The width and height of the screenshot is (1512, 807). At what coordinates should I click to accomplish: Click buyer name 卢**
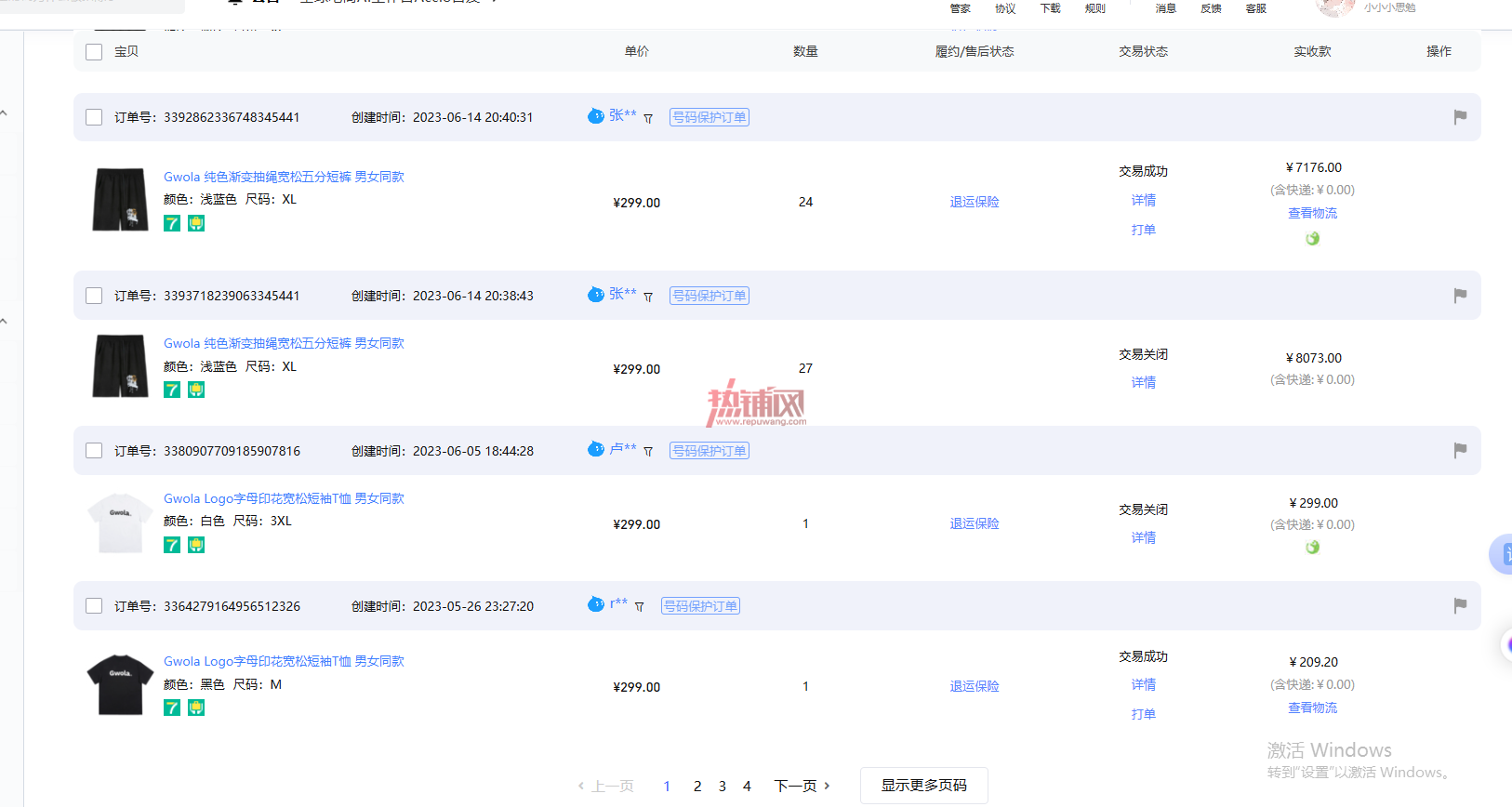tap(623, 448)
